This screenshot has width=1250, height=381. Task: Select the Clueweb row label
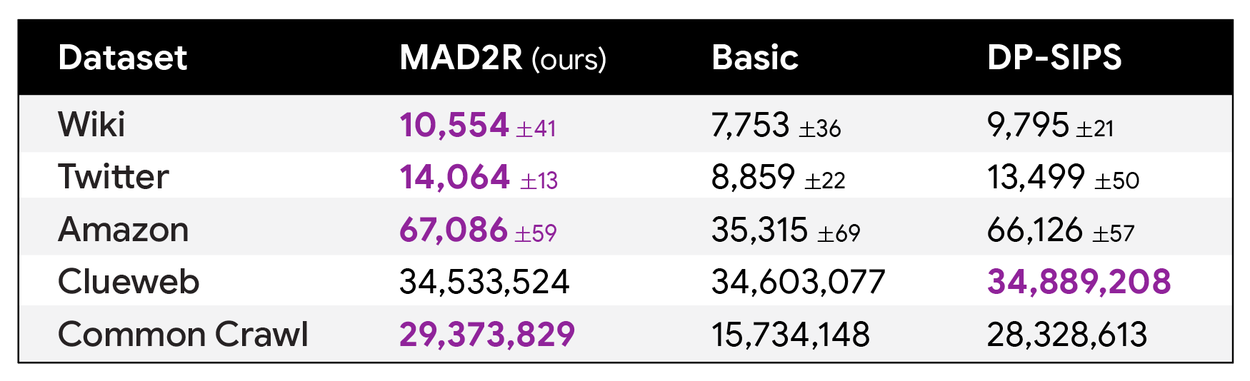pos(129,282)
